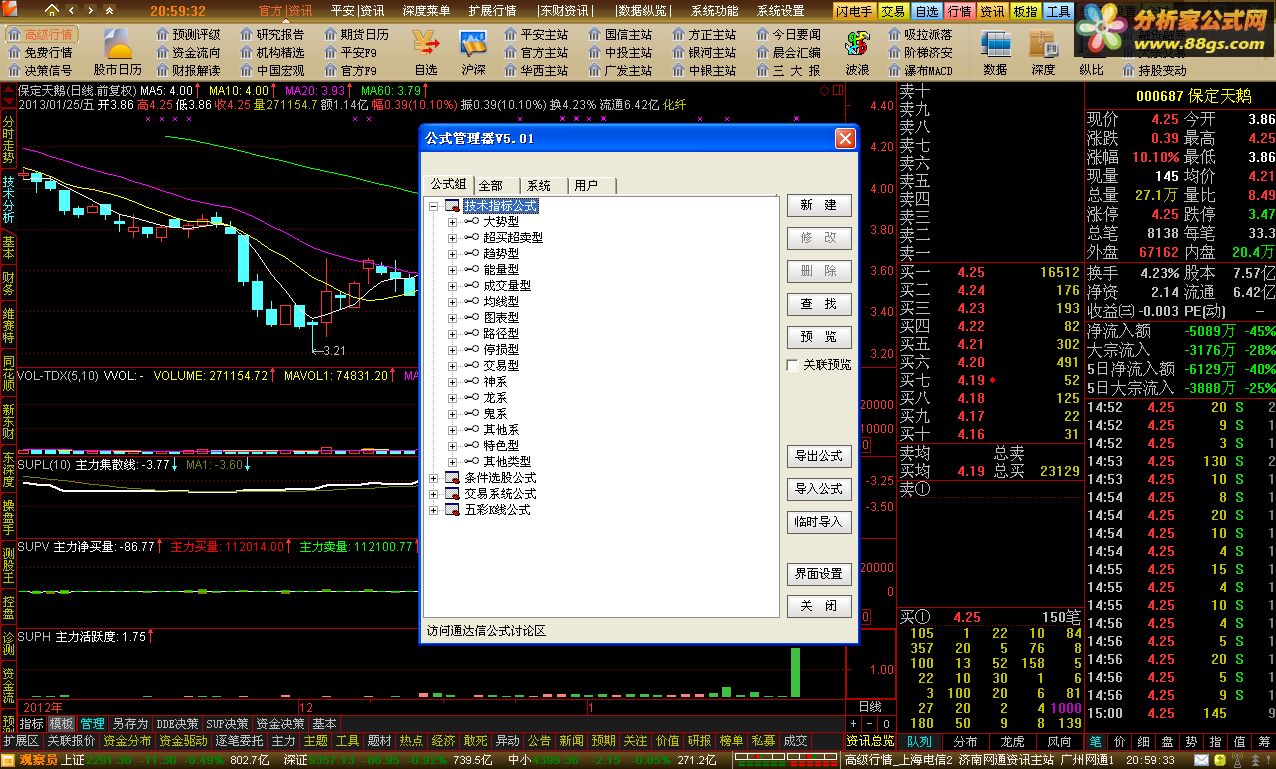The width and height of the screenshot is (1276, 769).
Task: Click the 预 览 button
Action: pyautogui.click(x=819, y=337)
